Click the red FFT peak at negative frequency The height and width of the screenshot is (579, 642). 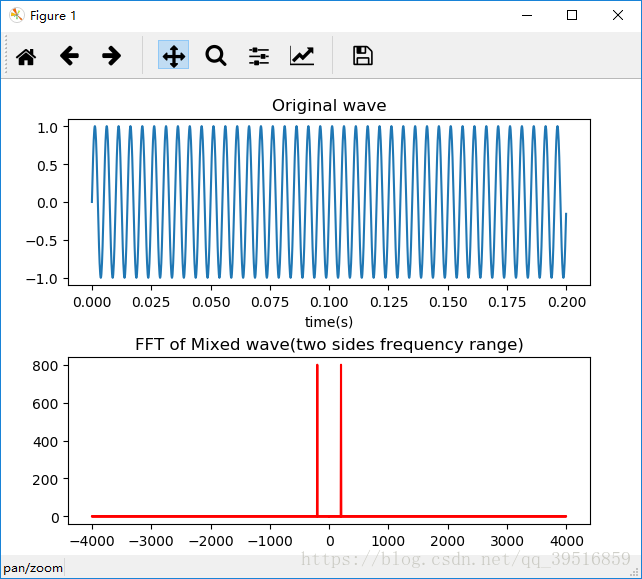point(317,440)
